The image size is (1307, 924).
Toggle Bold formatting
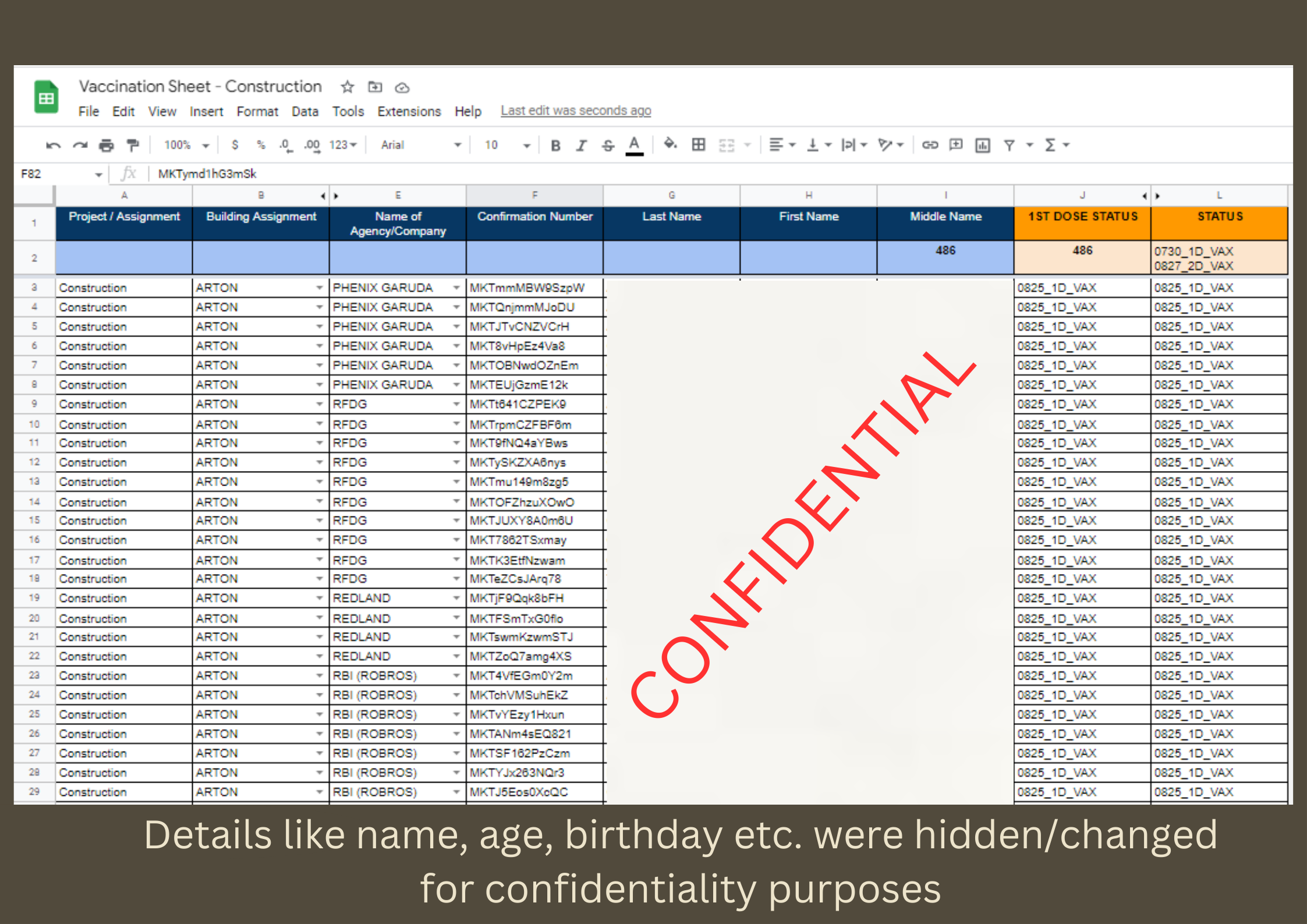click(555, 145)
